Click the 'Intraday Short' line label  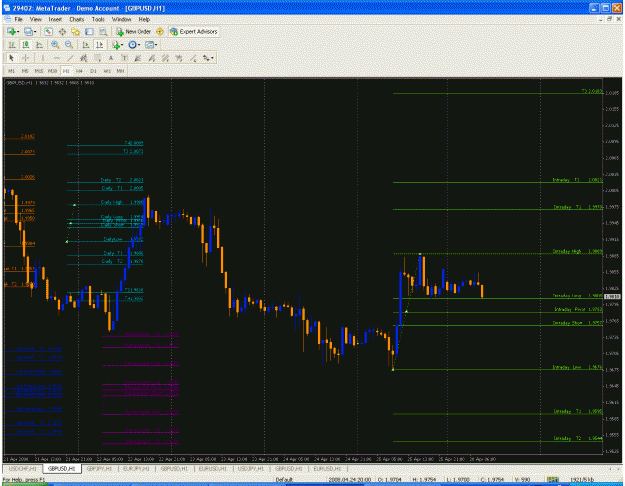[x=567, y=323]
